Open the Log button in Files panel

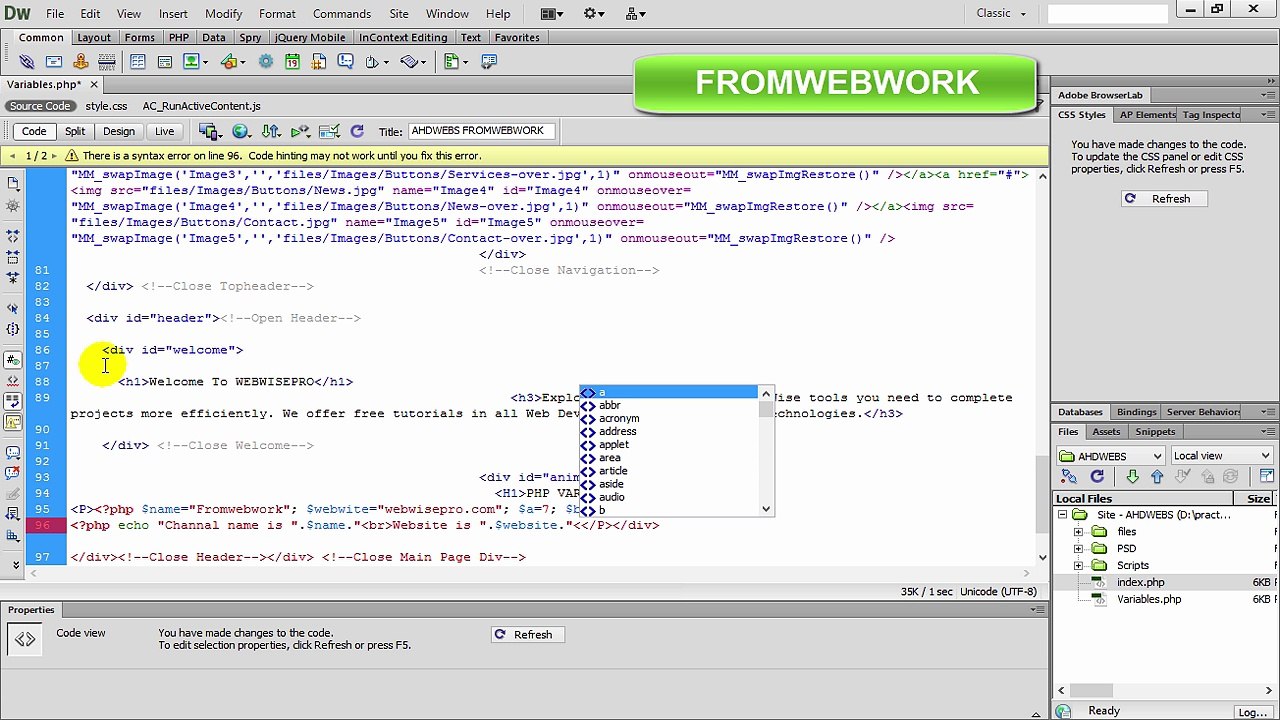tap(1253, 712)
